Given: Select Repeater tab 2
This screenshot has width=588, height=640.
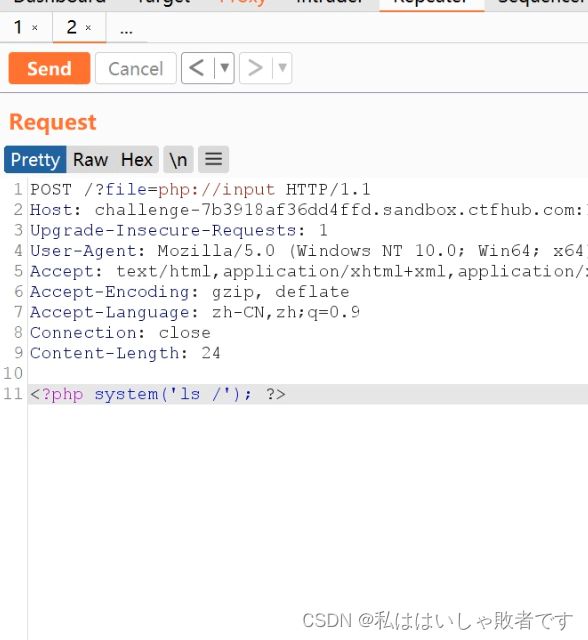Looking at the screenshot, I should click(72, 27).
